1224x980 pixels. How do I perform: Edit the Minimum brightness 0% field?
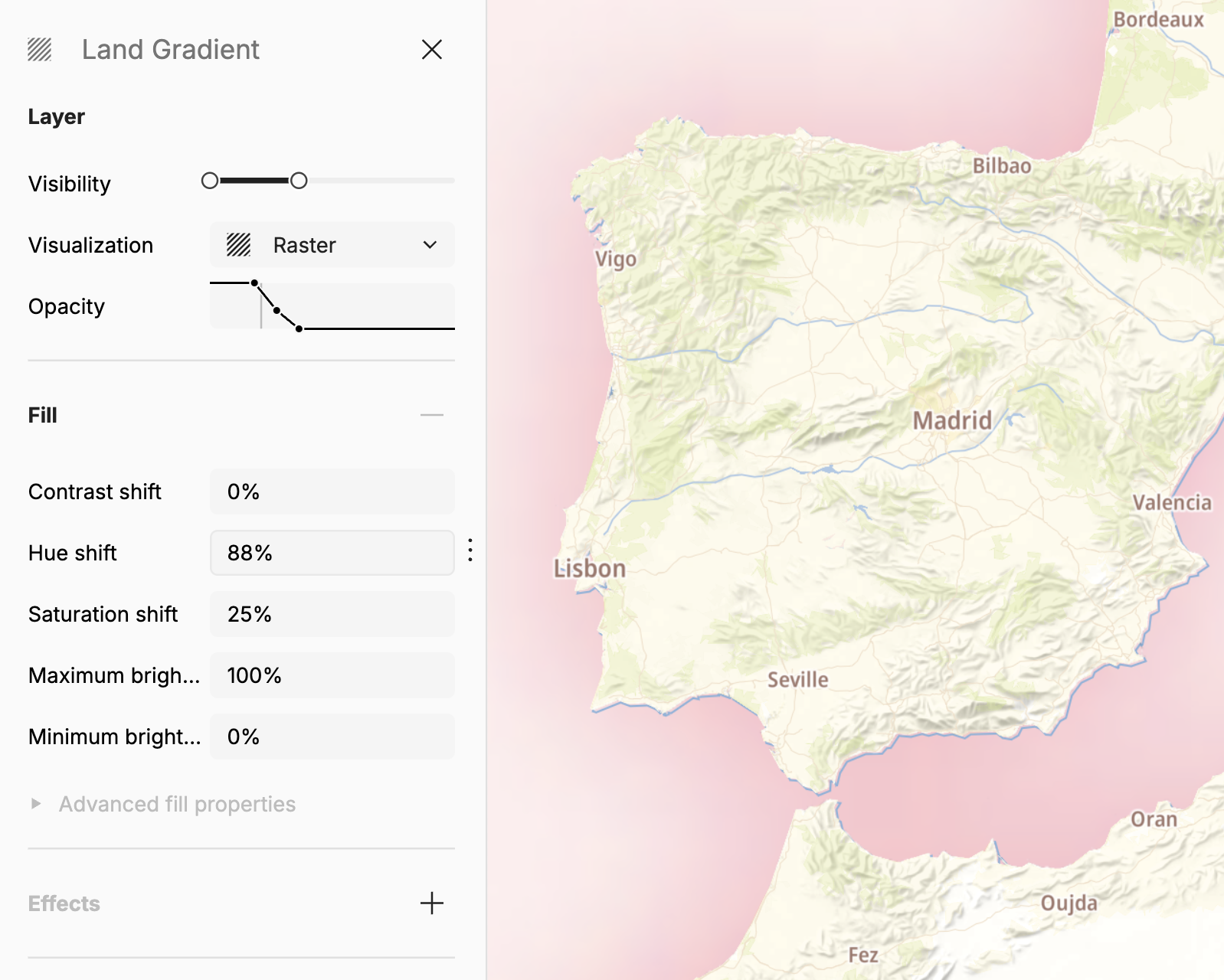point(332,737)
